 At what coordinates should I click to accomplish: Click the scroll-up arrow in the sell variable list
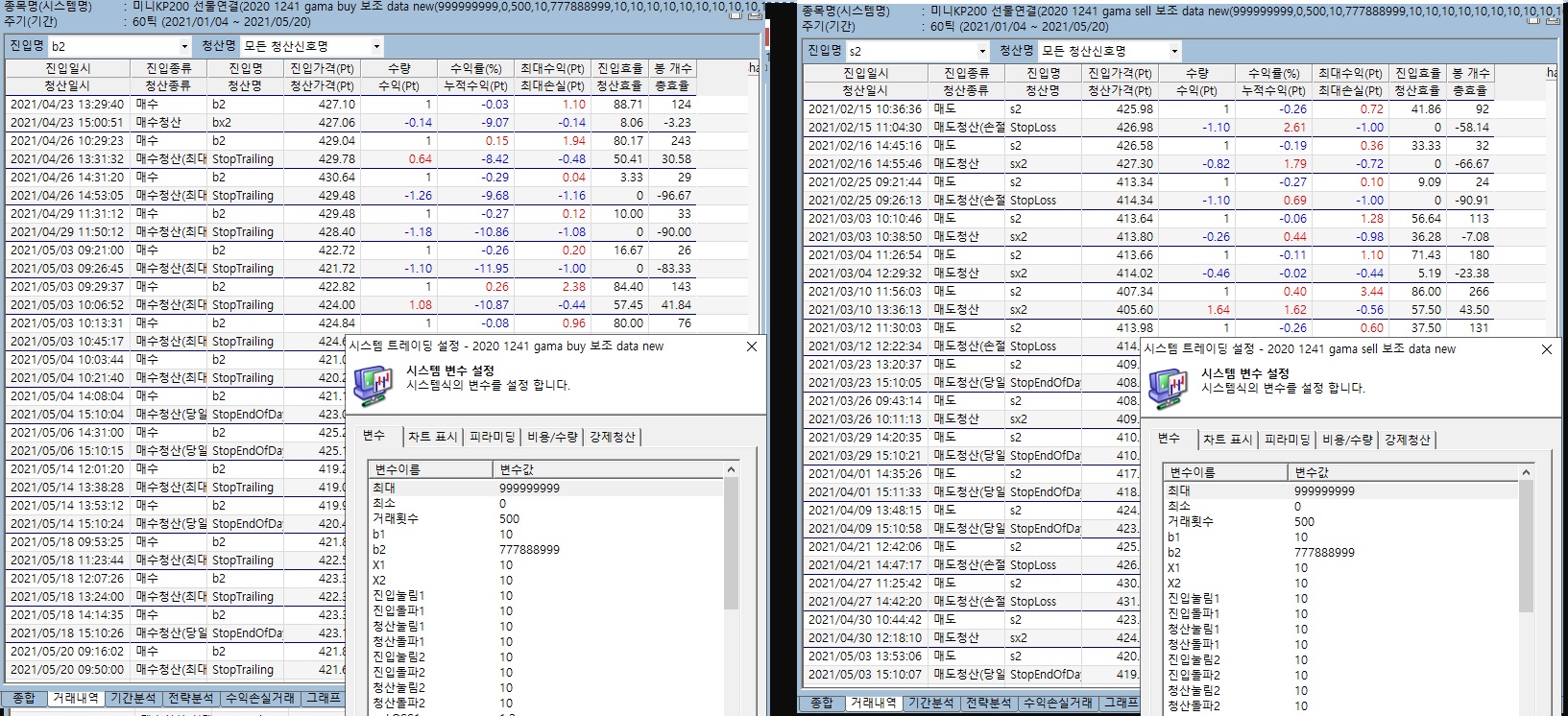[1526, 472]
